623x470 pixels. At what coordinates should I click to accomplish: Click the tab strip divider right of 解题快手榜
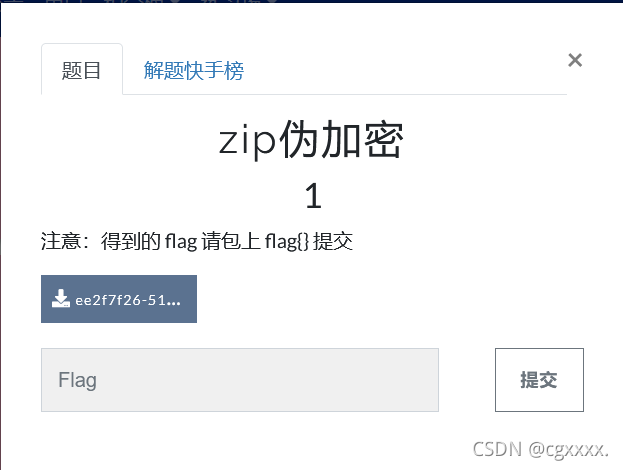[x=405, y=94]
